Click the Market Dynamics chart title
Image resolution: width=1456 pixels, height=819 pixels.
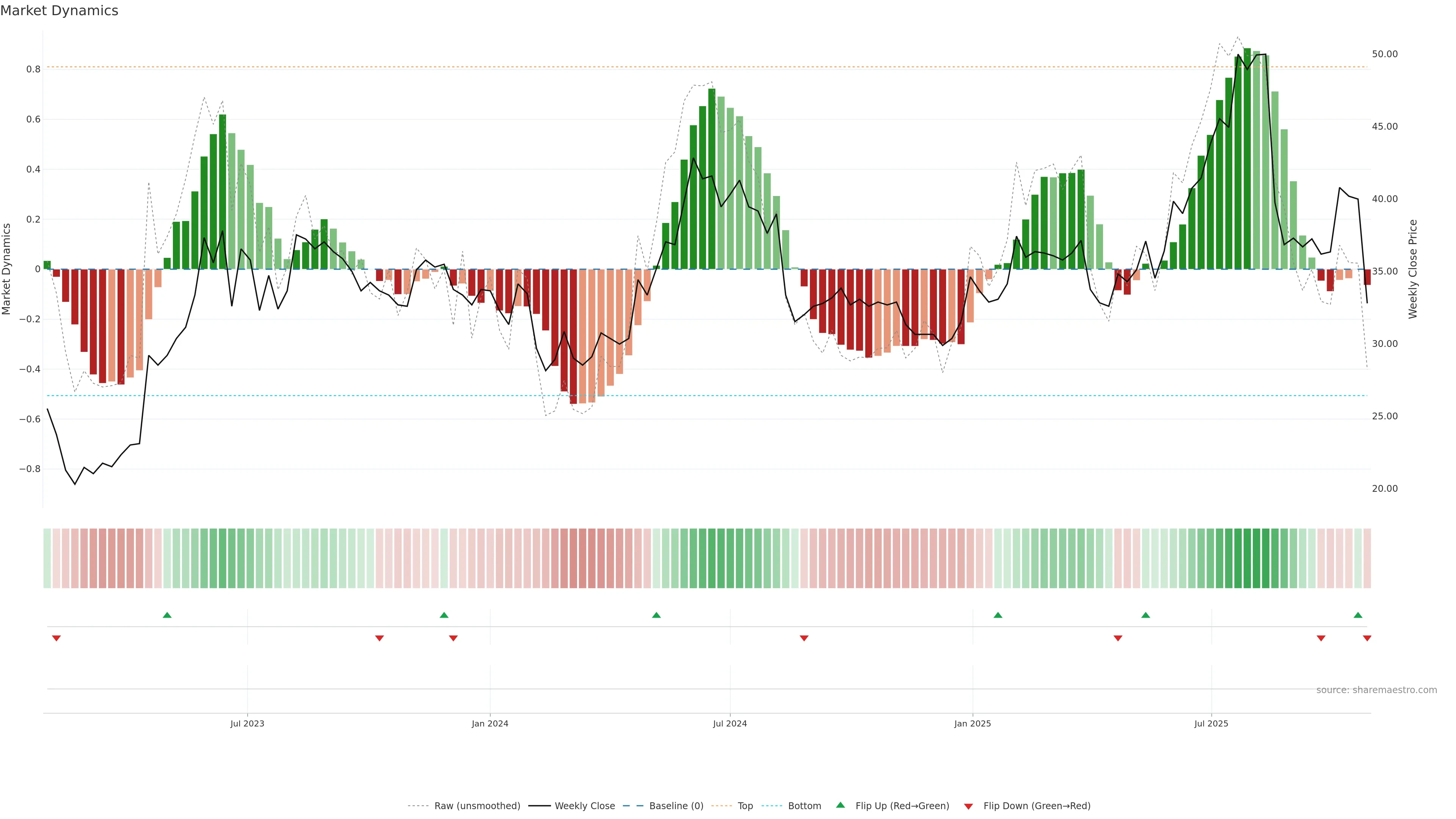(x=60, y=11)
